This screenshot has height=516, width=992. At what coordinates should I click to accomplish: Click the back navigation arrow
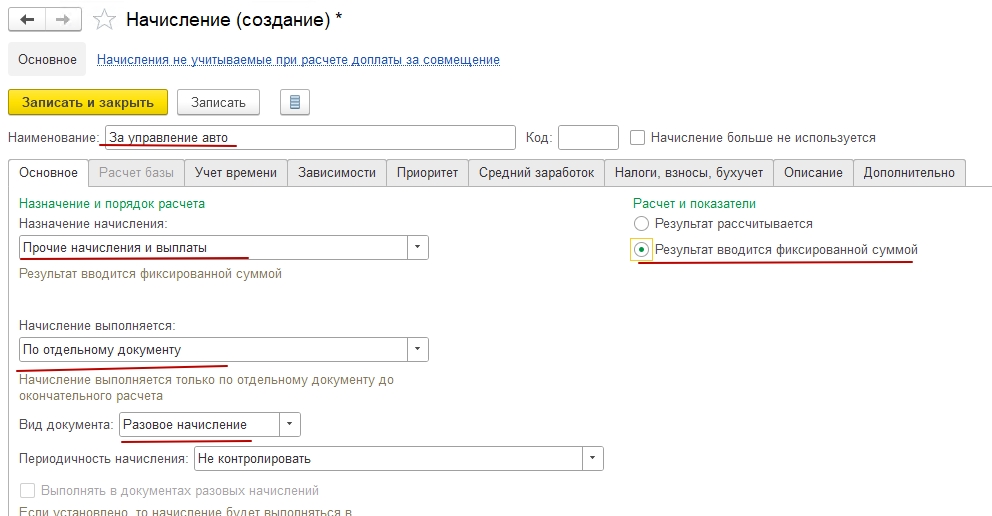27,19
